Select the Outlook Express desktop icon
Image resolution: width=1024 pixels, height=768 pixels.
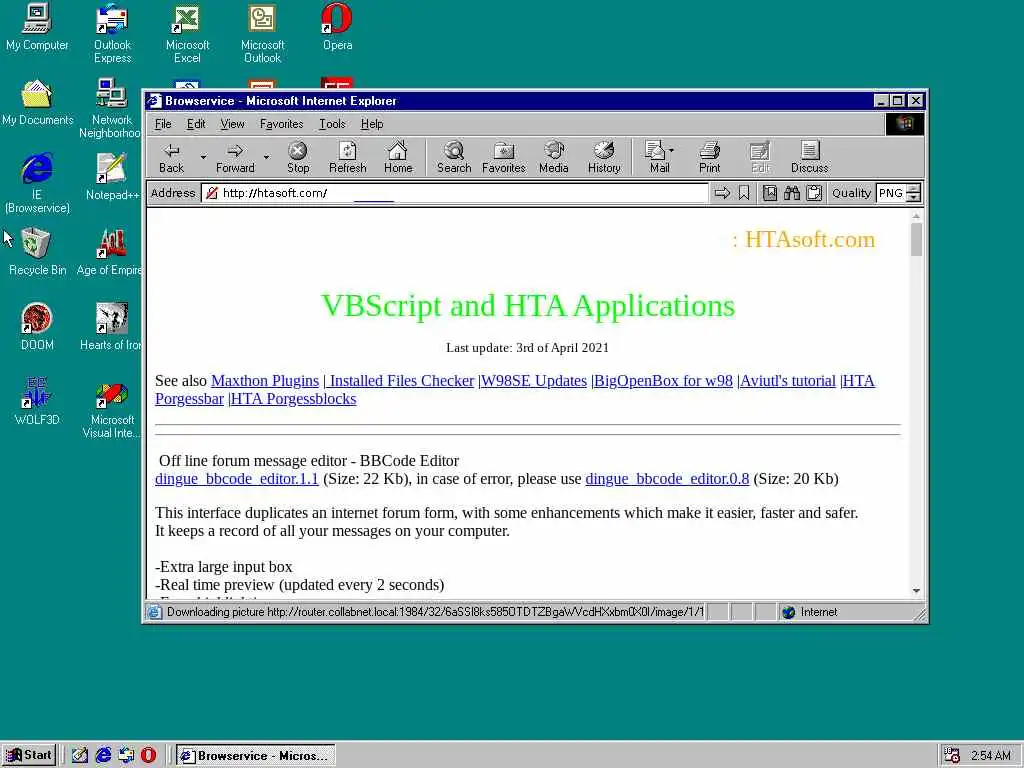click(x=112, y=34)
